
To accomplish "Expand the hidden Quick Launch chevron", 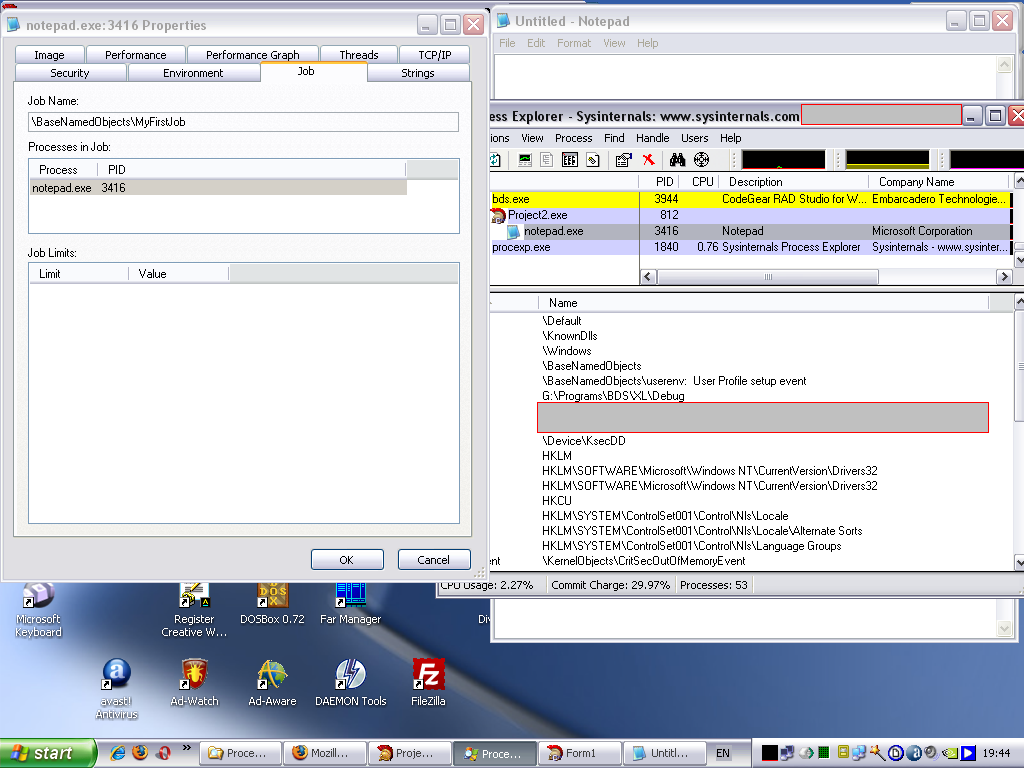I will 186,748.
